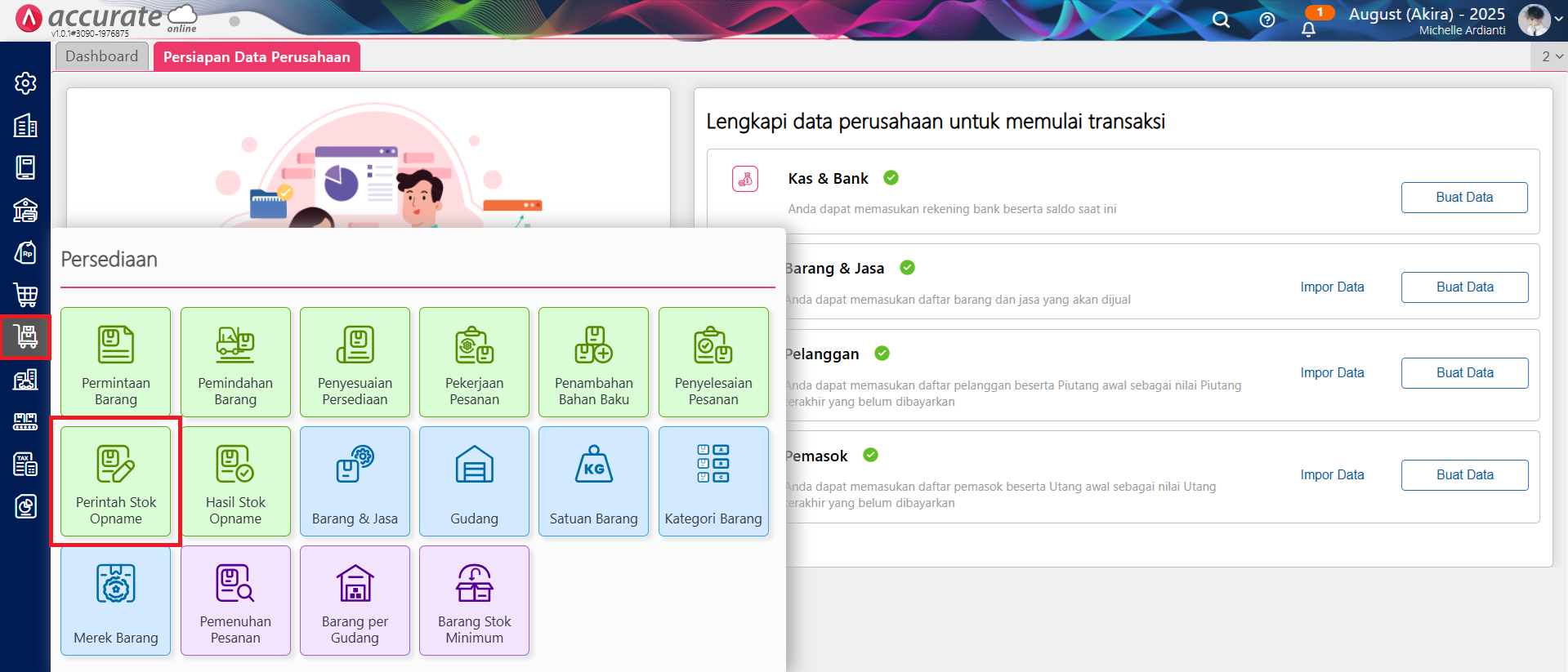
Task: Open the Hasil Stok Opname tile
Action: (x=235, y=481)
